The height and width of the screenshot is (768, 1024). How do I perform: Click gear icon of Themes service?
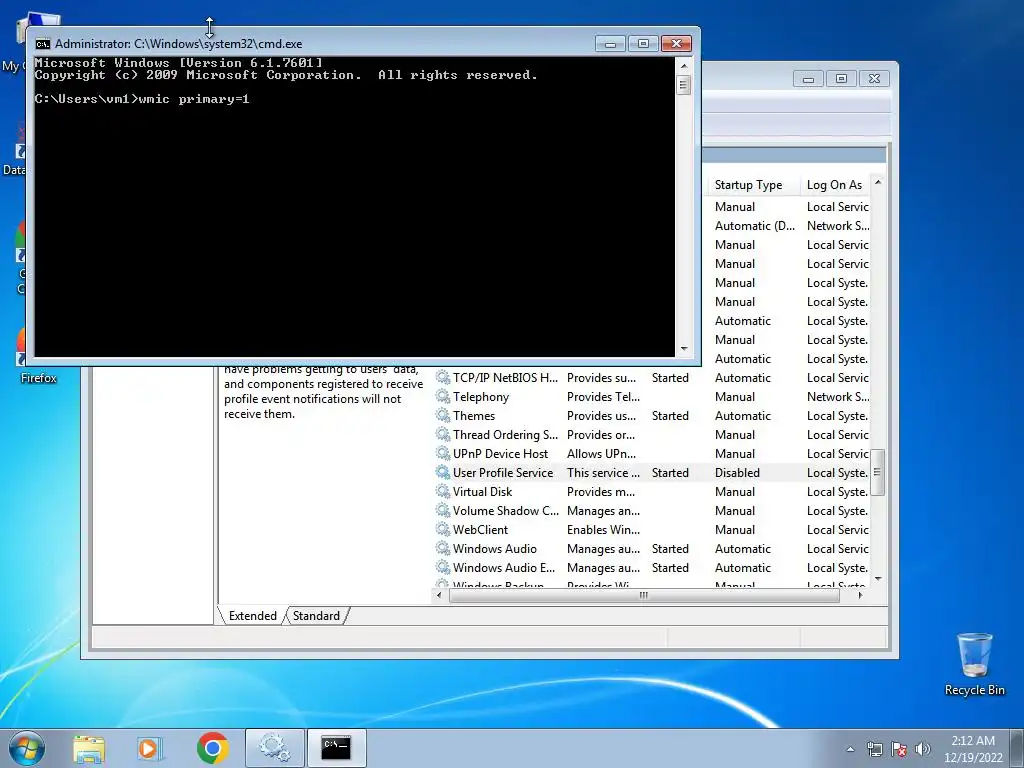(x=443, y=415)
